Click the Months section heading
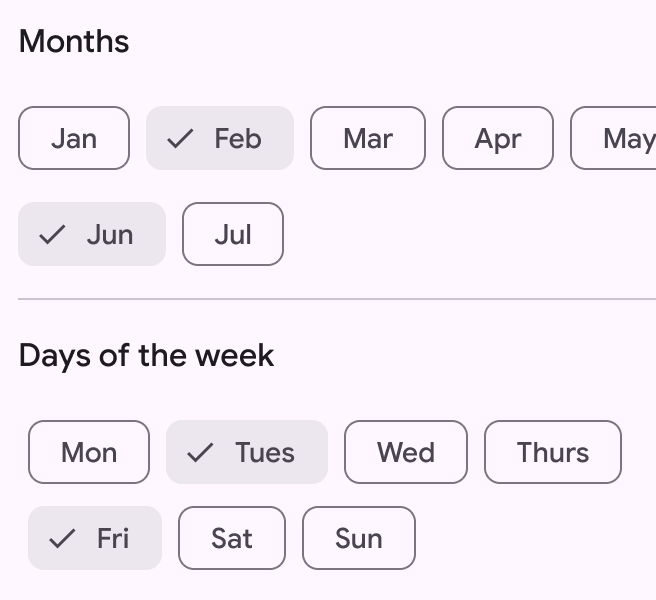The image size is (656, 600). point(74,42)
